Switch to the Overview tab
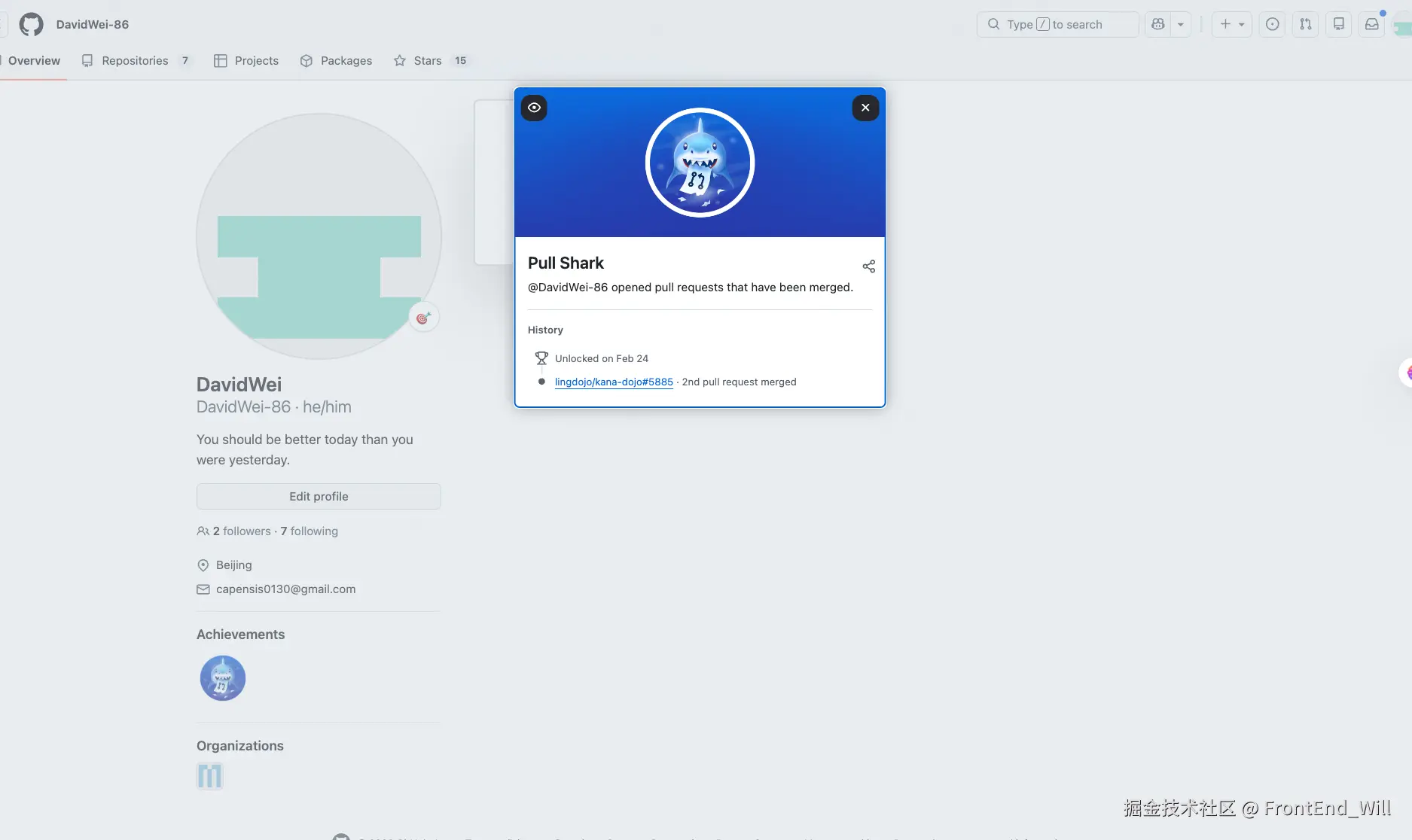 34,60
